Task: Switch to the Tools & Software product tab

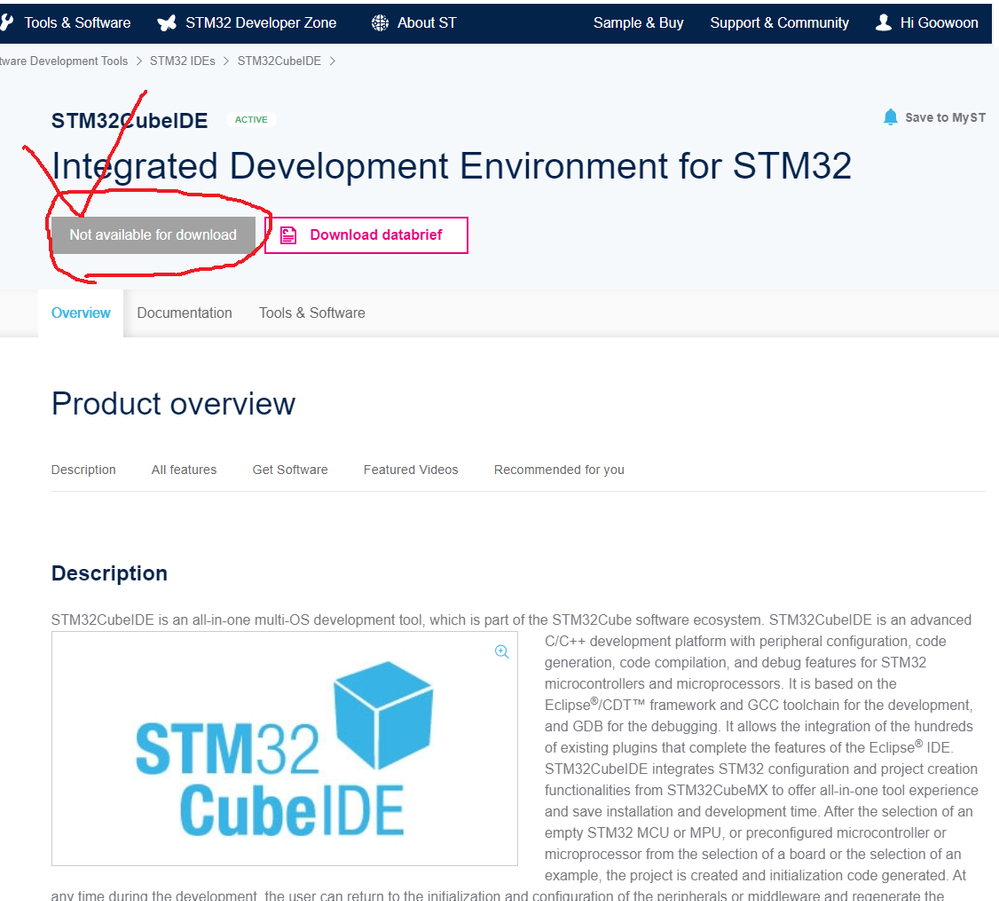Action: point(312,313)
